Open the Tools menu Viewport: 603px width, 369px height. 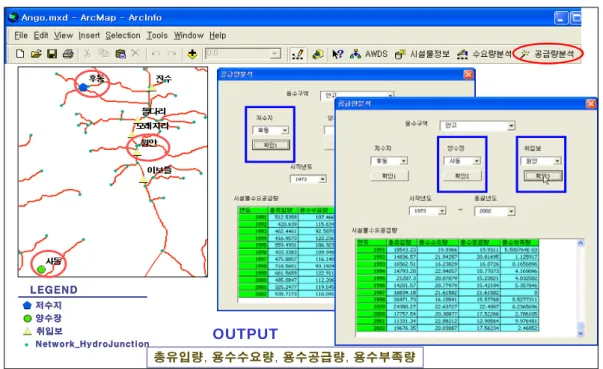(x=157, y=35)
